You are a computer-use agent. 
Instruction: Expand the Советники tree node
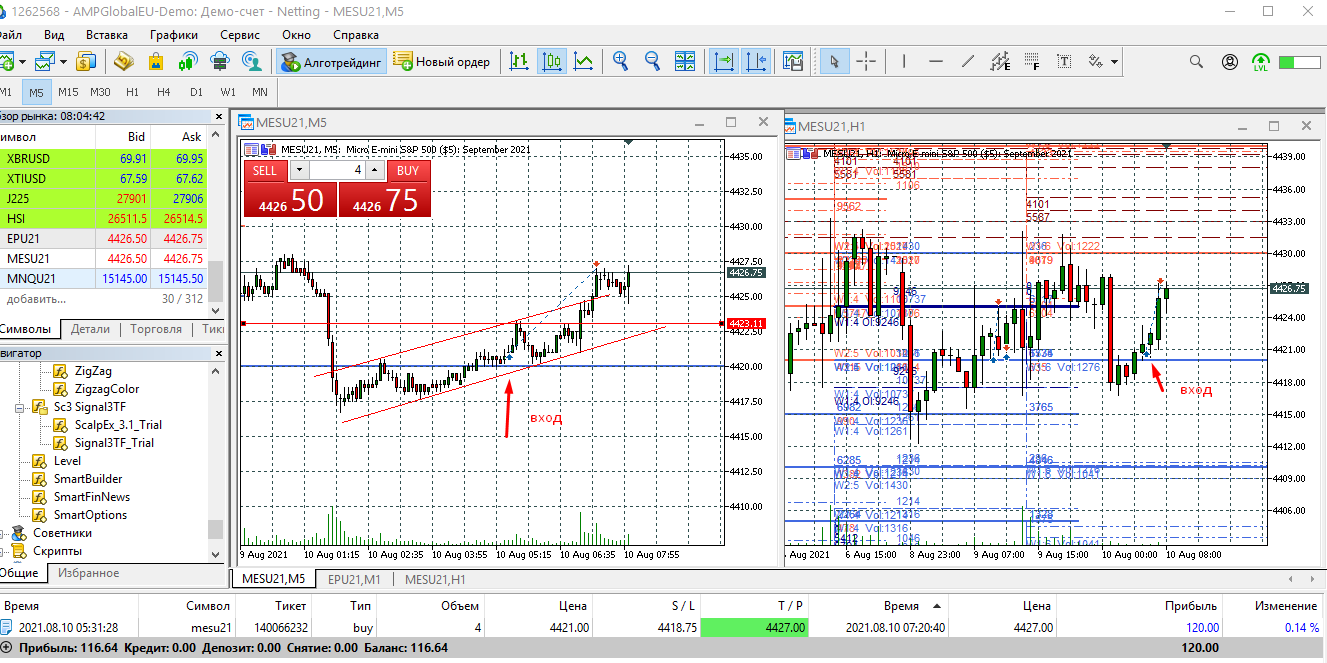click(3, 533)
